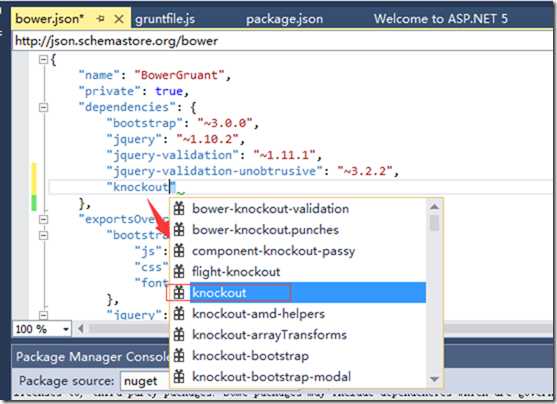Viewport: 557px width, 404px height.
Task: Choose flight-knockout suggestion
Action: point(236,272)
